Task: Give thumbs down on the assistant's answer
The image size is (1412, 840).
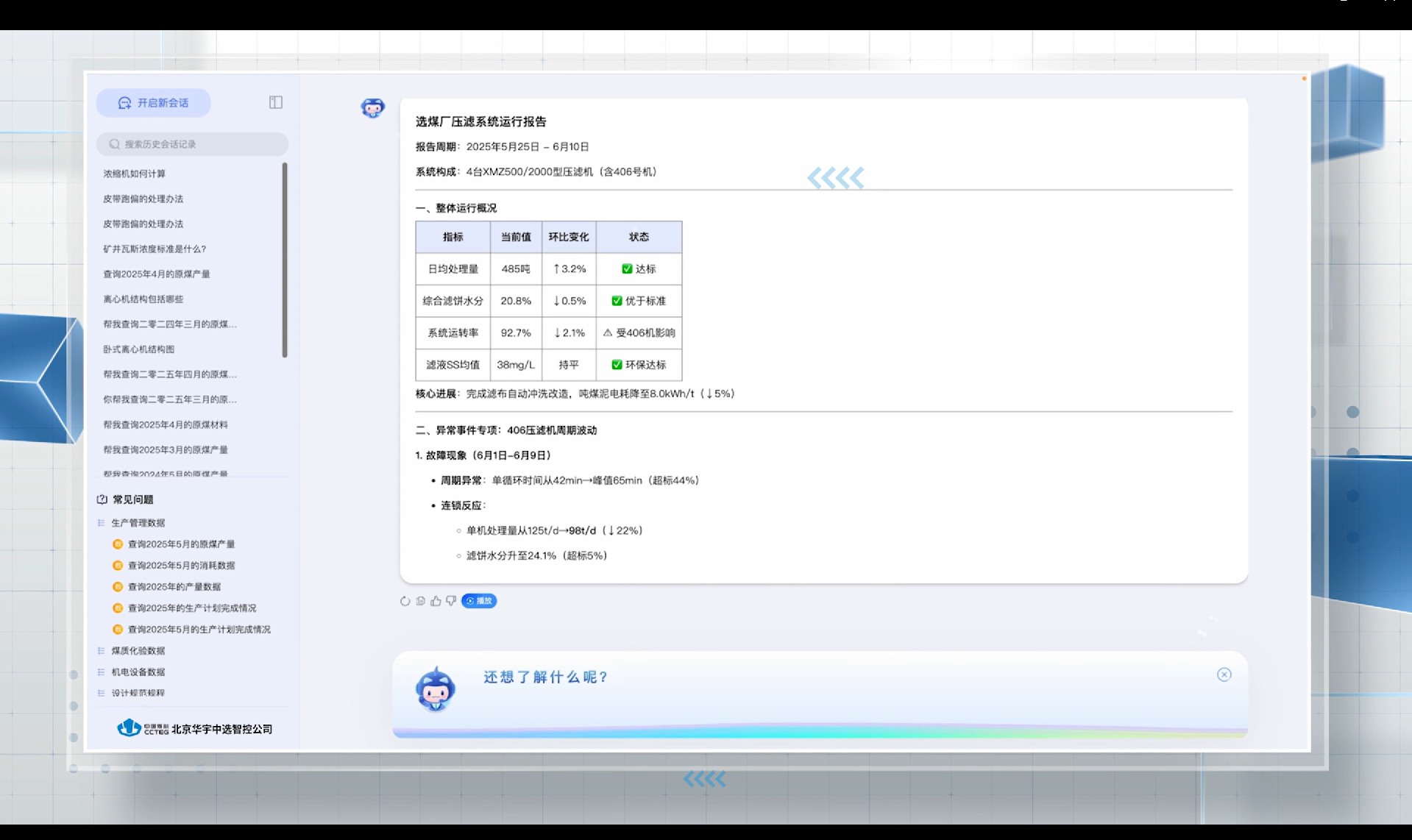Action: [x=450, y=601]
